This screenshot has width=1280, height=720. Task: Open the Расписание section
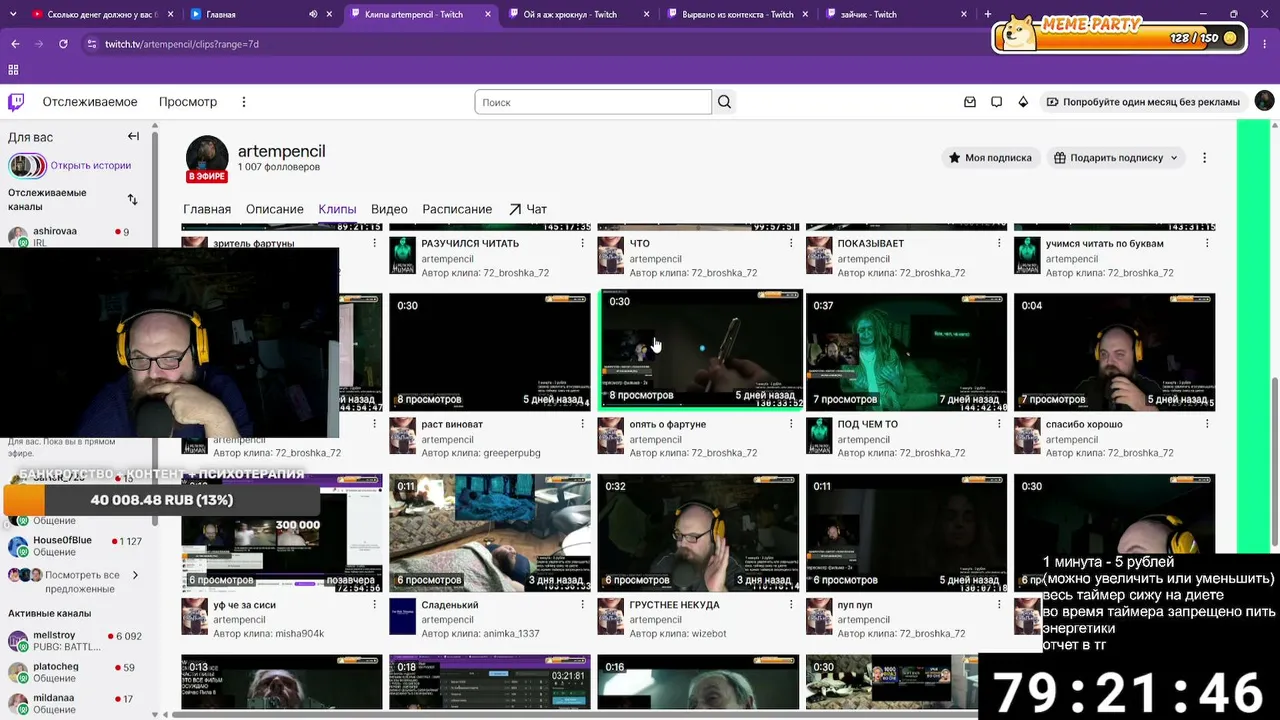coord(457,209)
